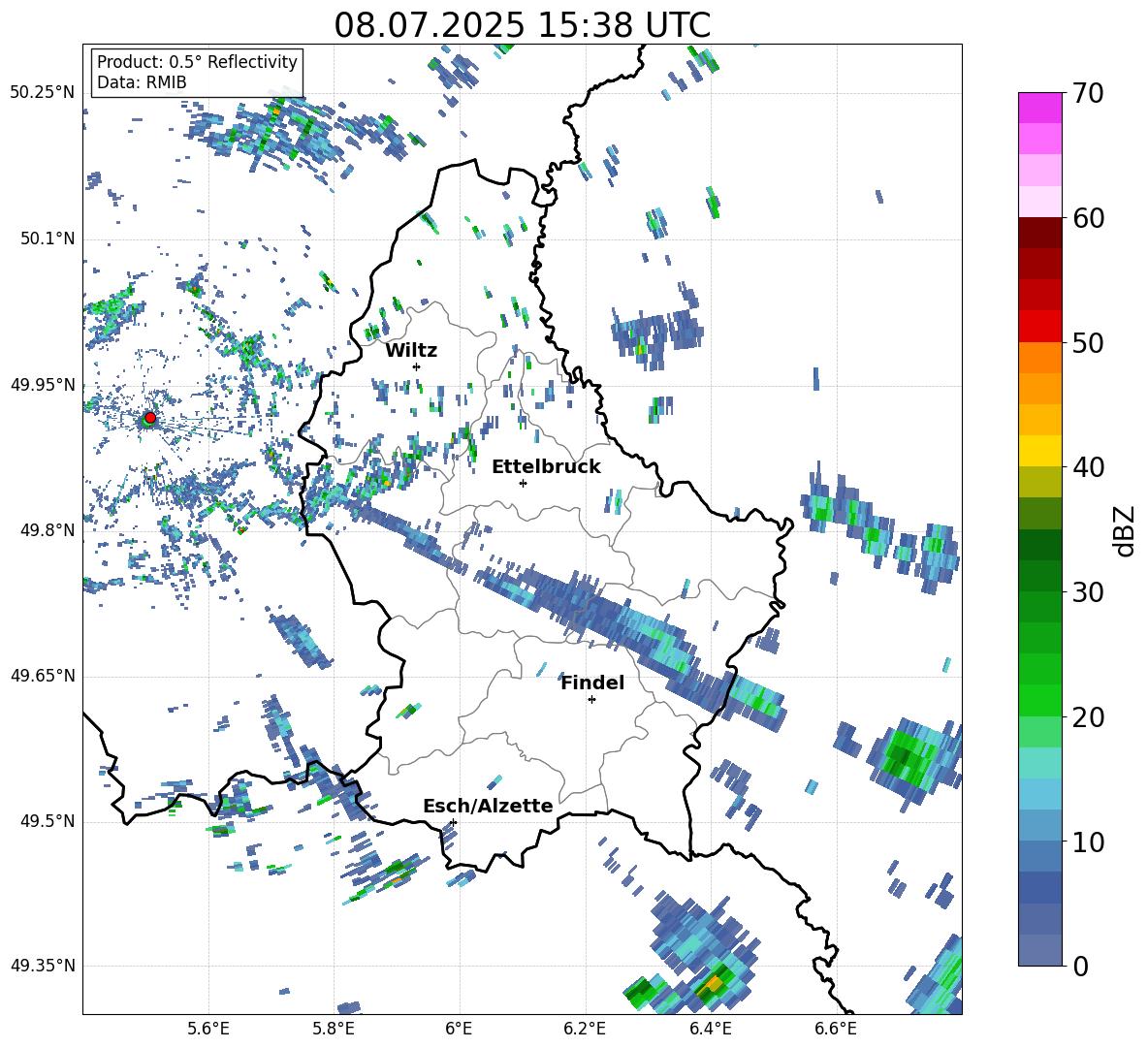Click the dark maroon colorbar segment below 60
1148x1048 pixels.
pyautogui.click(x=1039, y=233)
